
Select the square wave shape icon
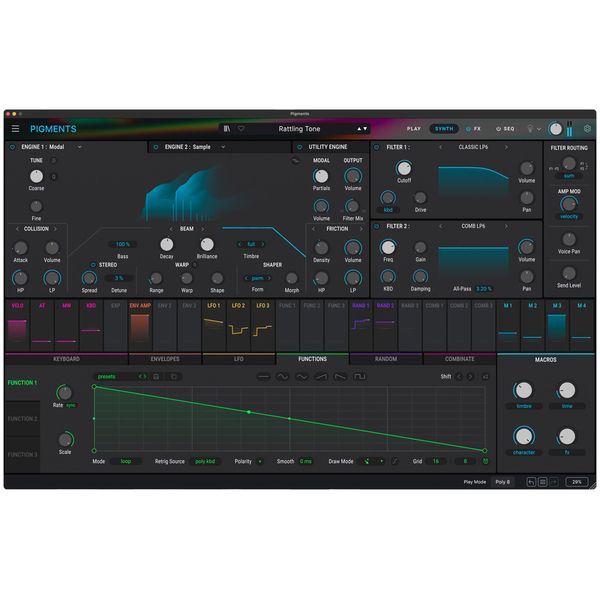pos(359,377)
